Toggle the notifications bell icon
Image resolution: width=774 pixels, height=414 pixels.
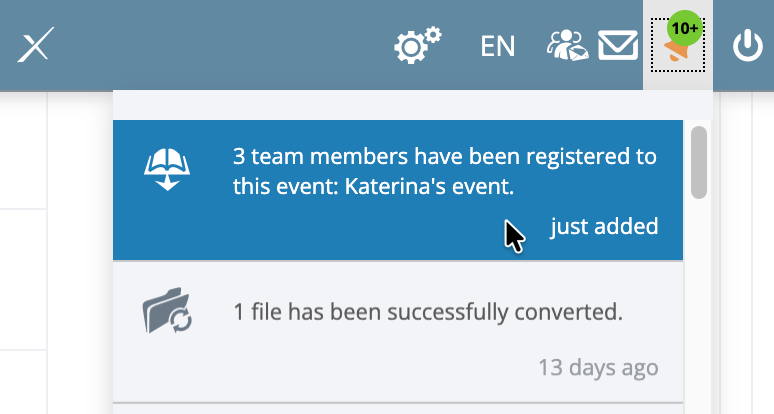click(x=678, y=45)
